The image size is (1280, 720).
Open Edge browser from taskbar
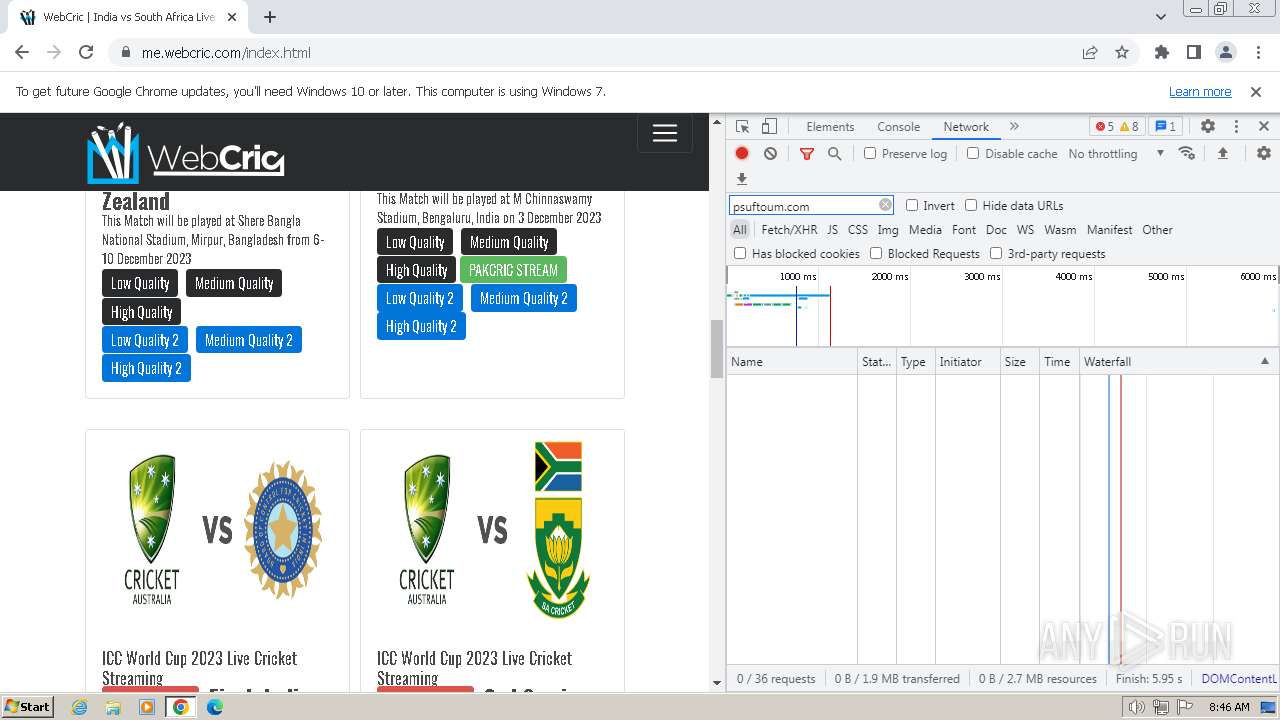coord(214,707)
